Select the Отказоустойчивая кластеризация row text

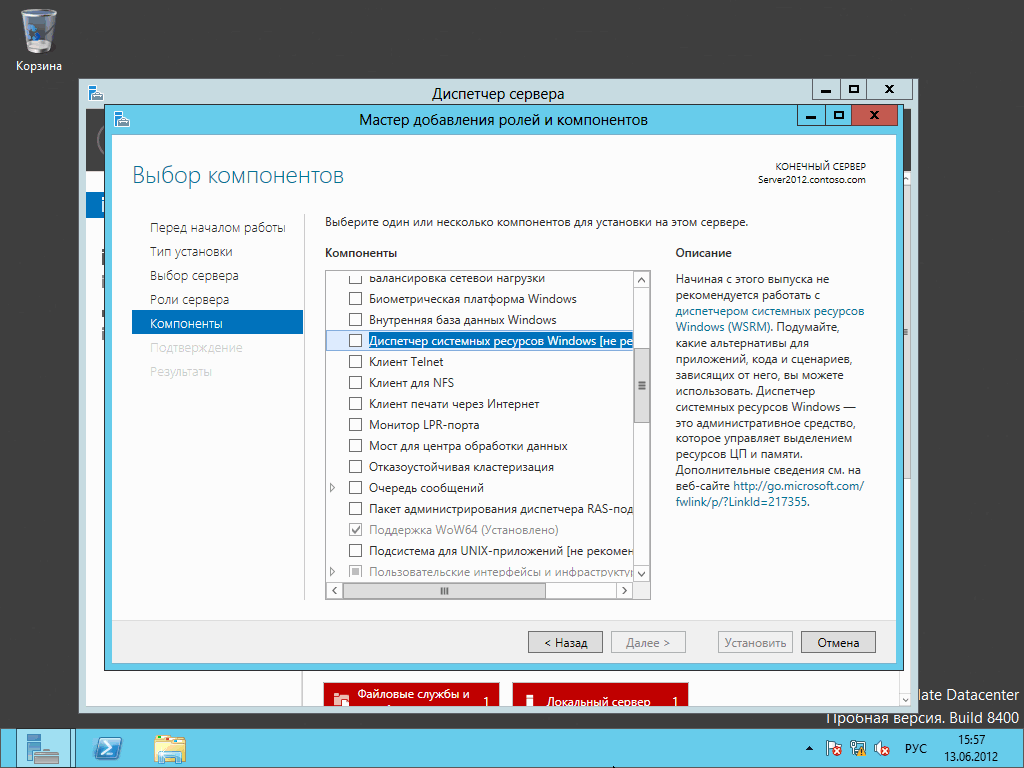tap(461, 467)
